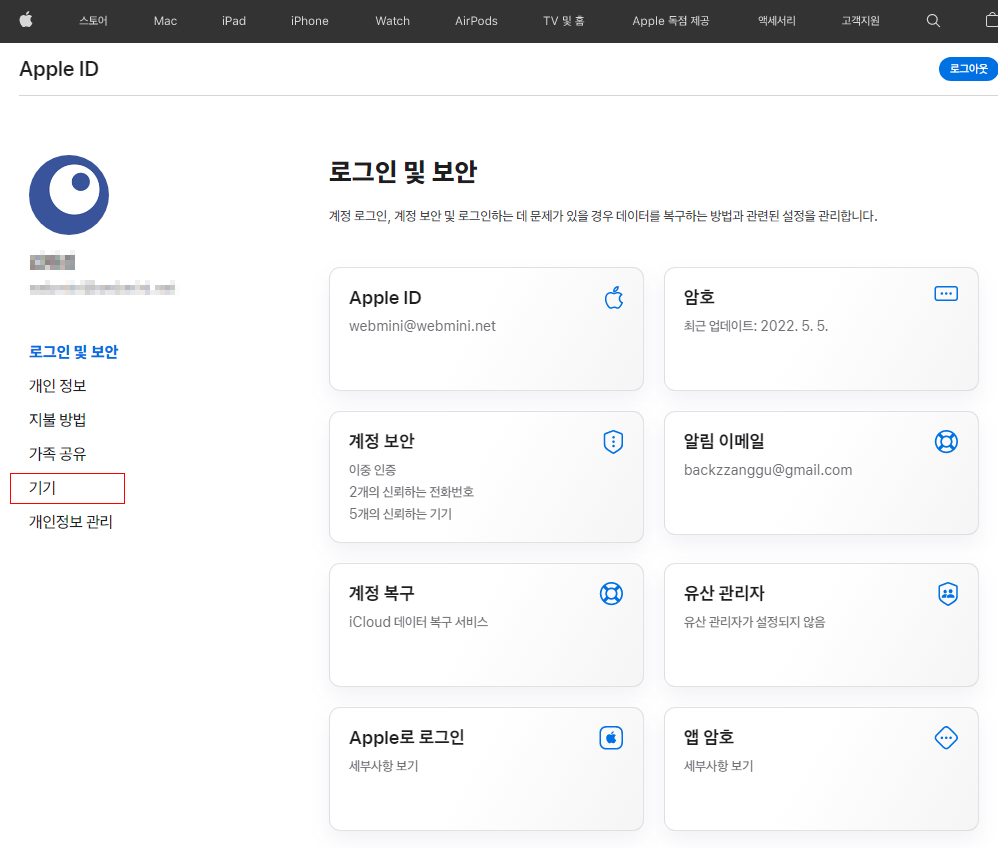
Task: Open the 암호 card title
Action: [x=699, y=297]
